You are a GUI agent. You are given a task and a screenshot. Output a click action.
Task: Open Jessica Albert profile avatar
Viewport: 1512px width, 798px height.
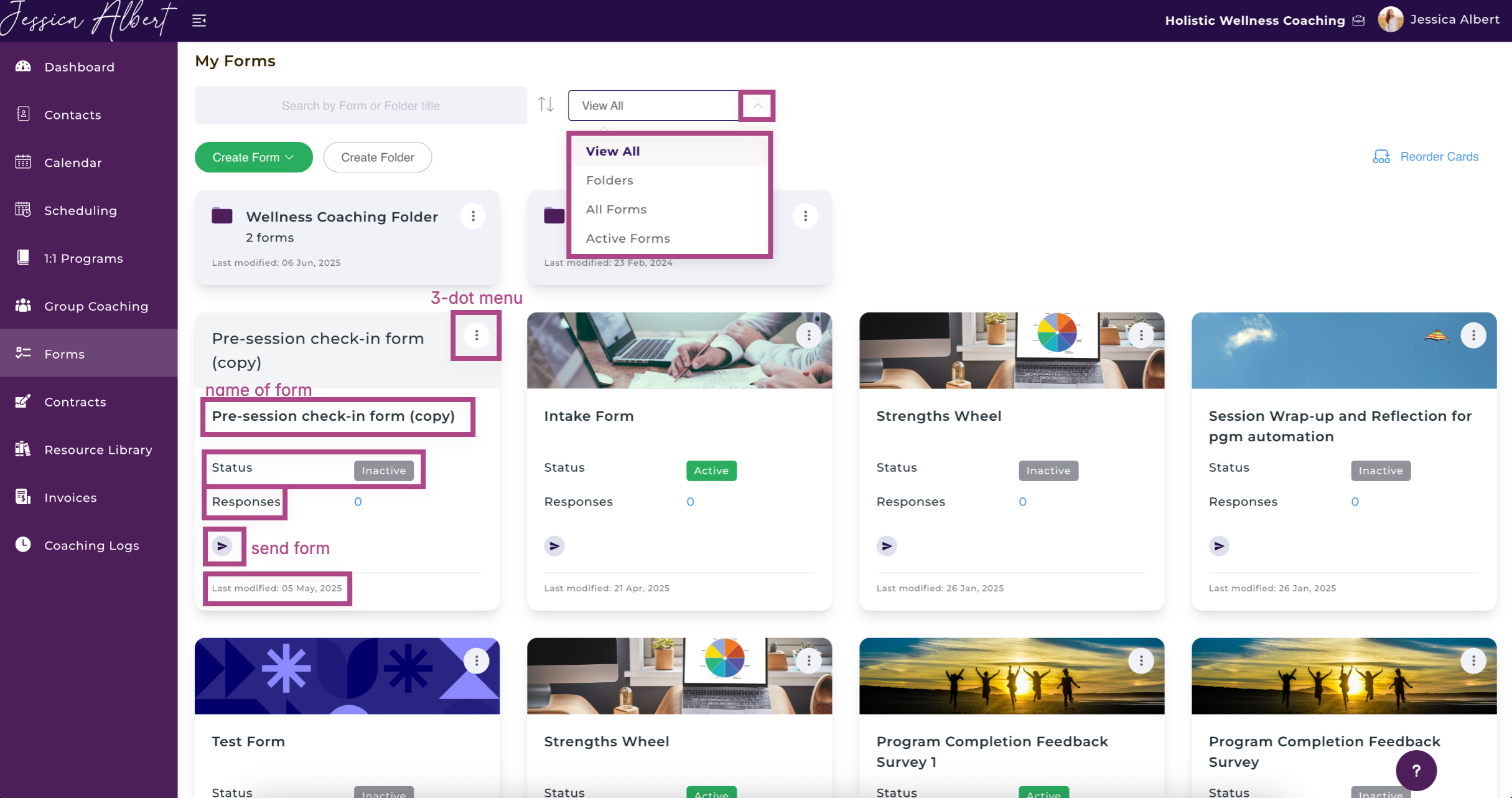pos(1390,20)
